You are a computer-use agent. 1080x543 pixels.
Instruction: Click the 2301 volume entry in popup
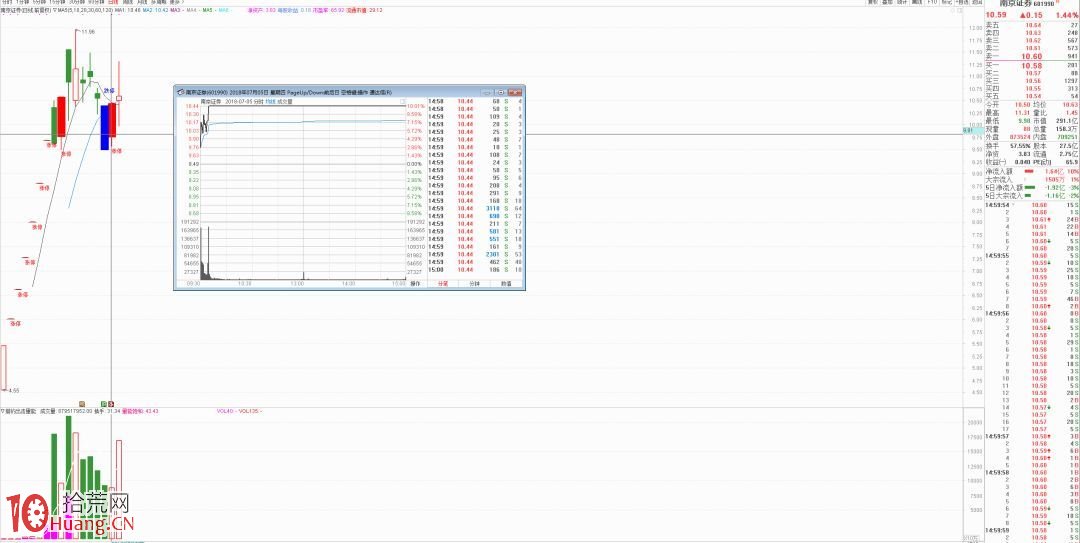pyautogui.click(x=491, y=254)
